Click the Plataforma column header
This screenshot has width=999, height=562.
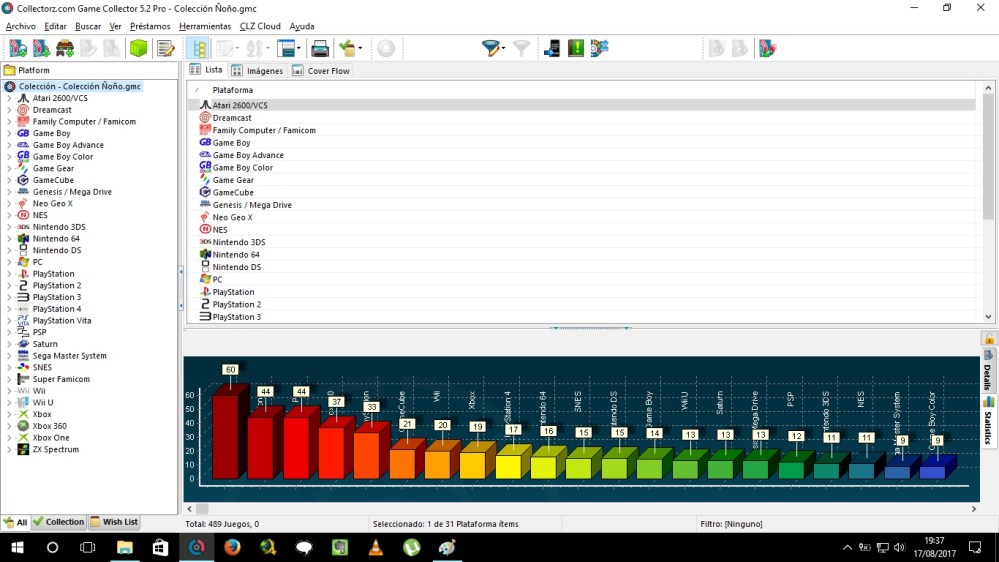click(x=233, y=90)
